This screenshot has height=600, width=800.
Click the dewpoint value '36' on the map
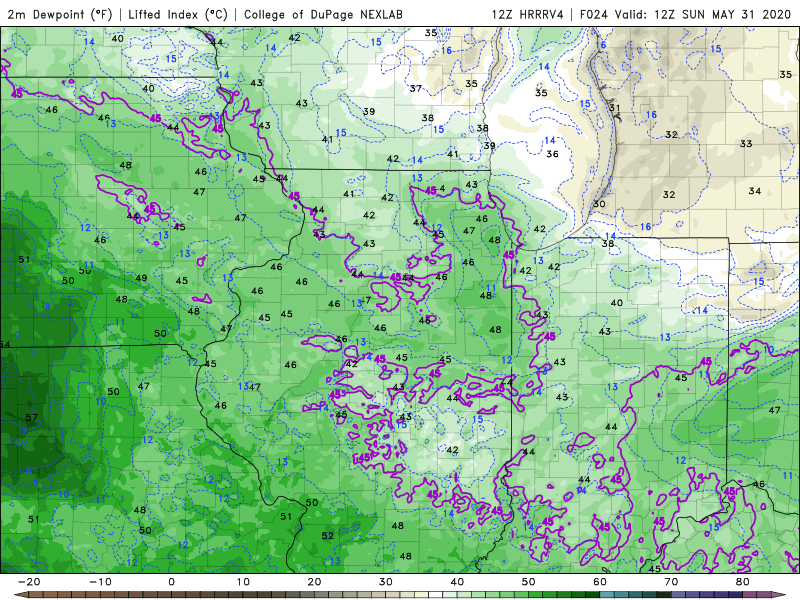[x=552, y=154]
